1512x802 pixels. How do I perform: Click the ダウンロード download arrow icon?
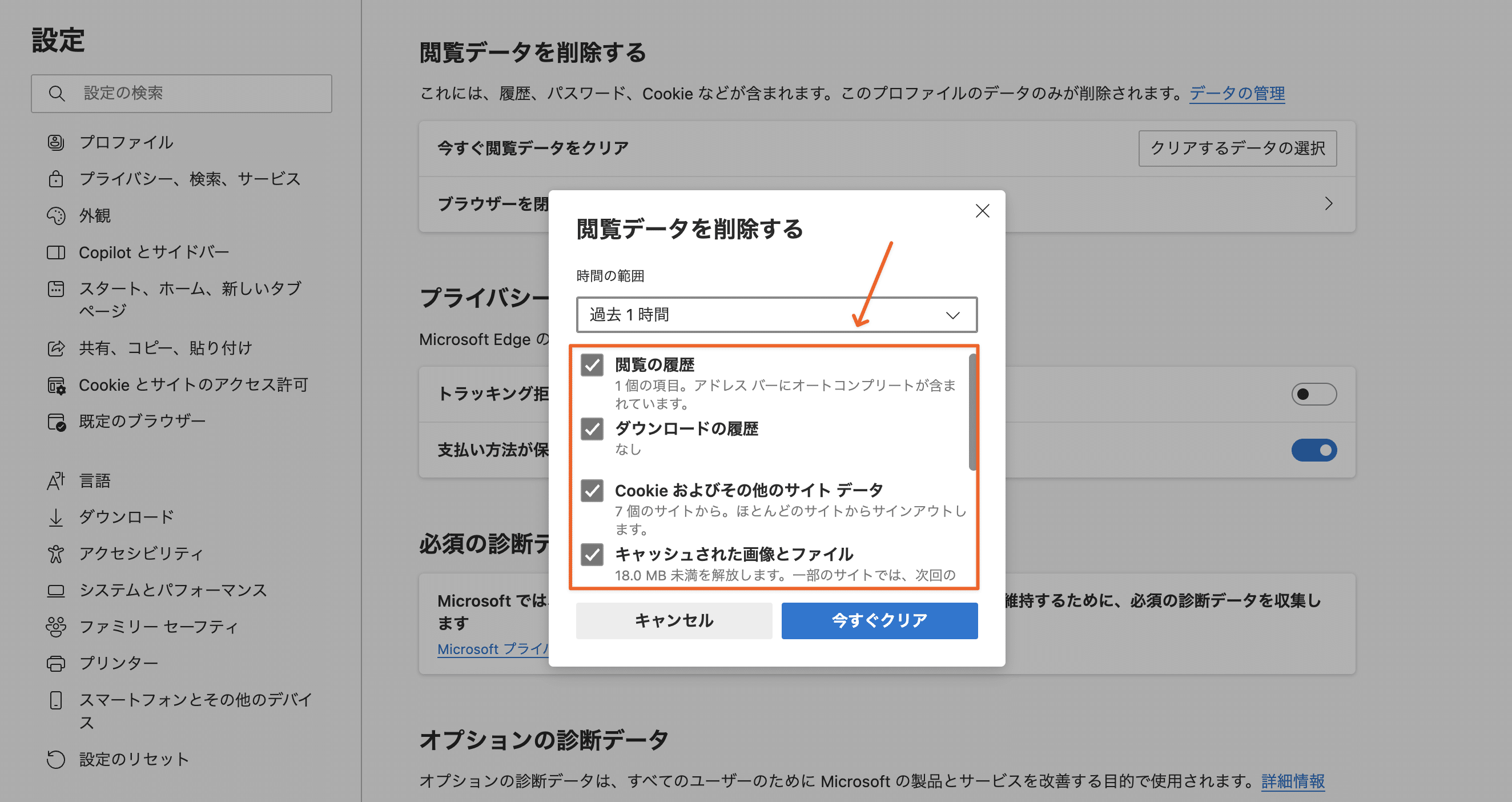coord(56,516)
